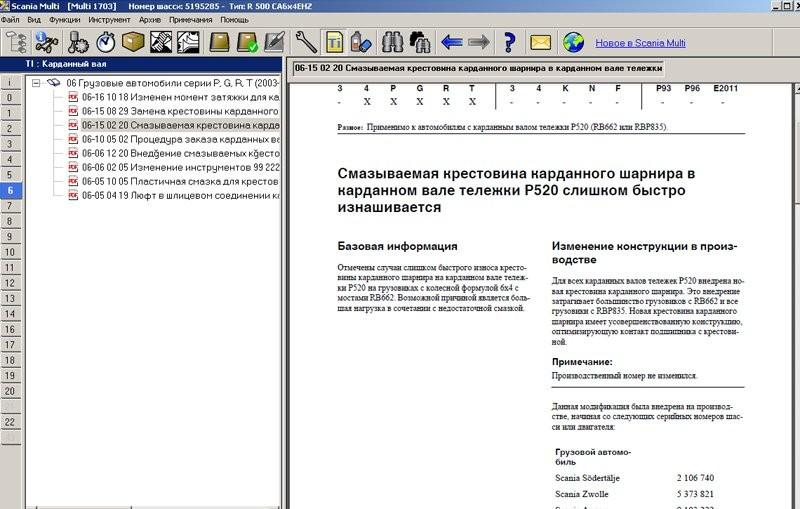
Task: Click the document title bar '06-15 02 20 Смазываемая крестовина'
Action: [479, 68]
